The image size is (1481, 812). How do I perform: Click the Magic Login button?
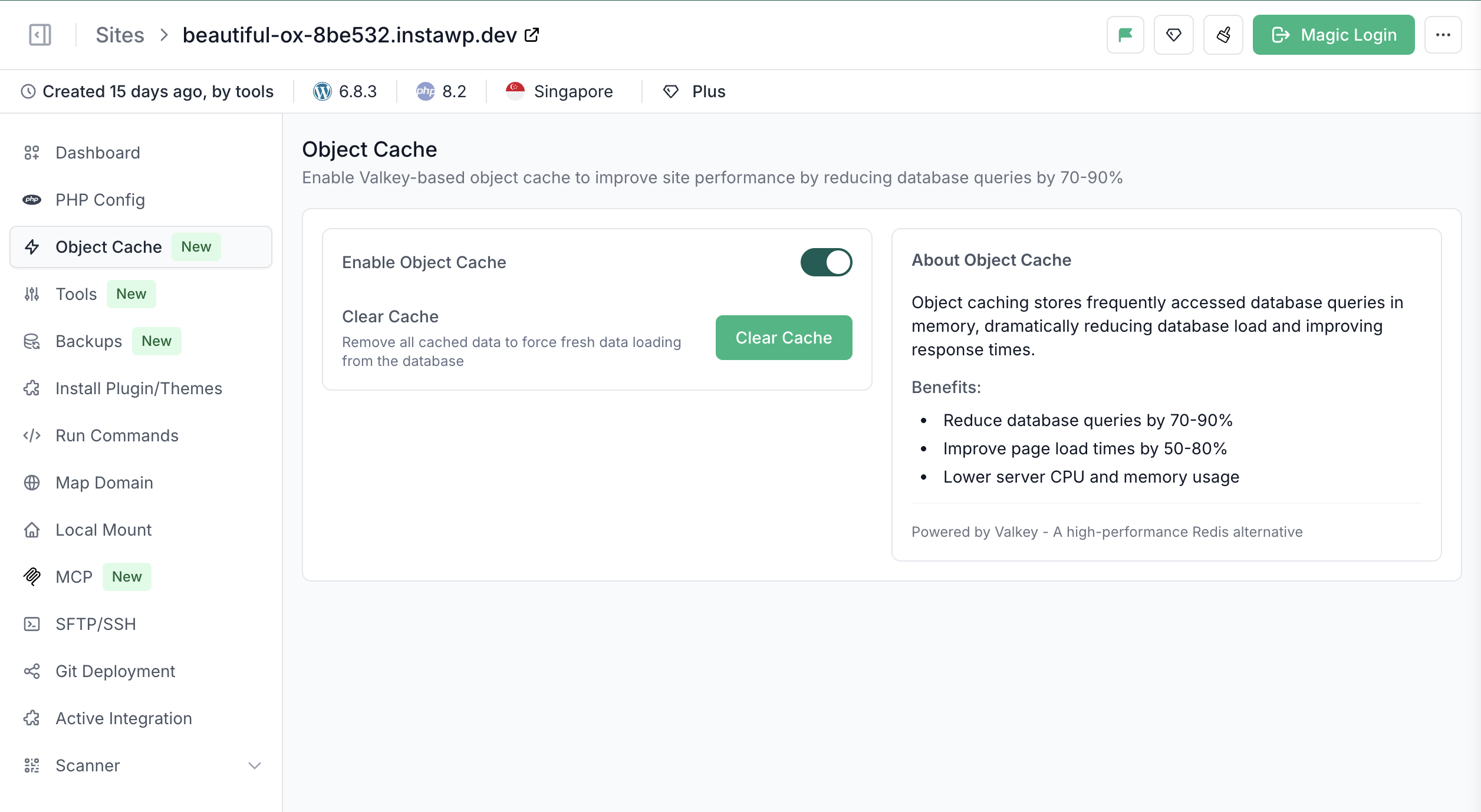pos(1333,35)
